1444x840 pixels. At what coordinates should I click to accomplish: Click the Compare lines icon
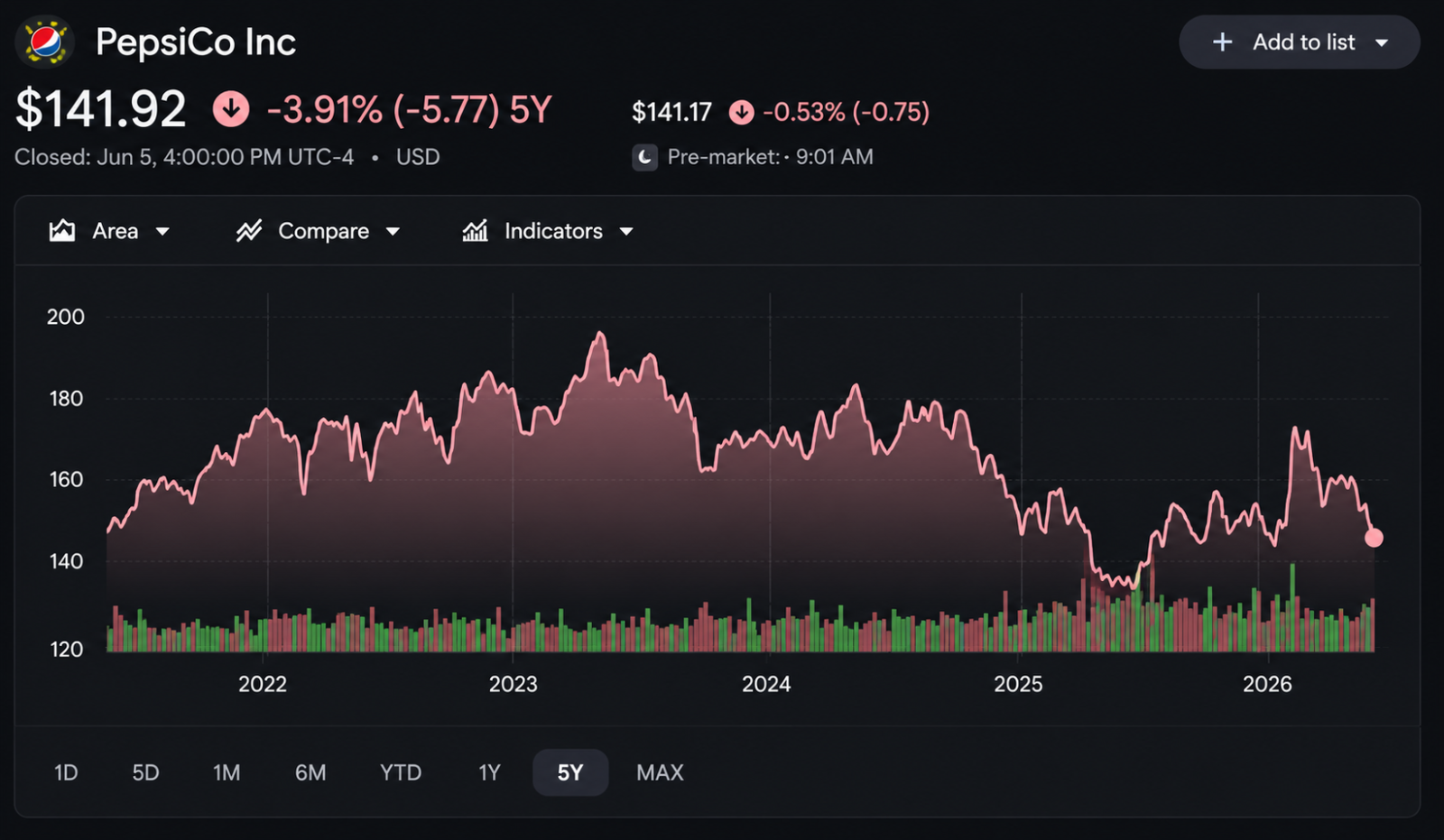(x=249, y=231)
